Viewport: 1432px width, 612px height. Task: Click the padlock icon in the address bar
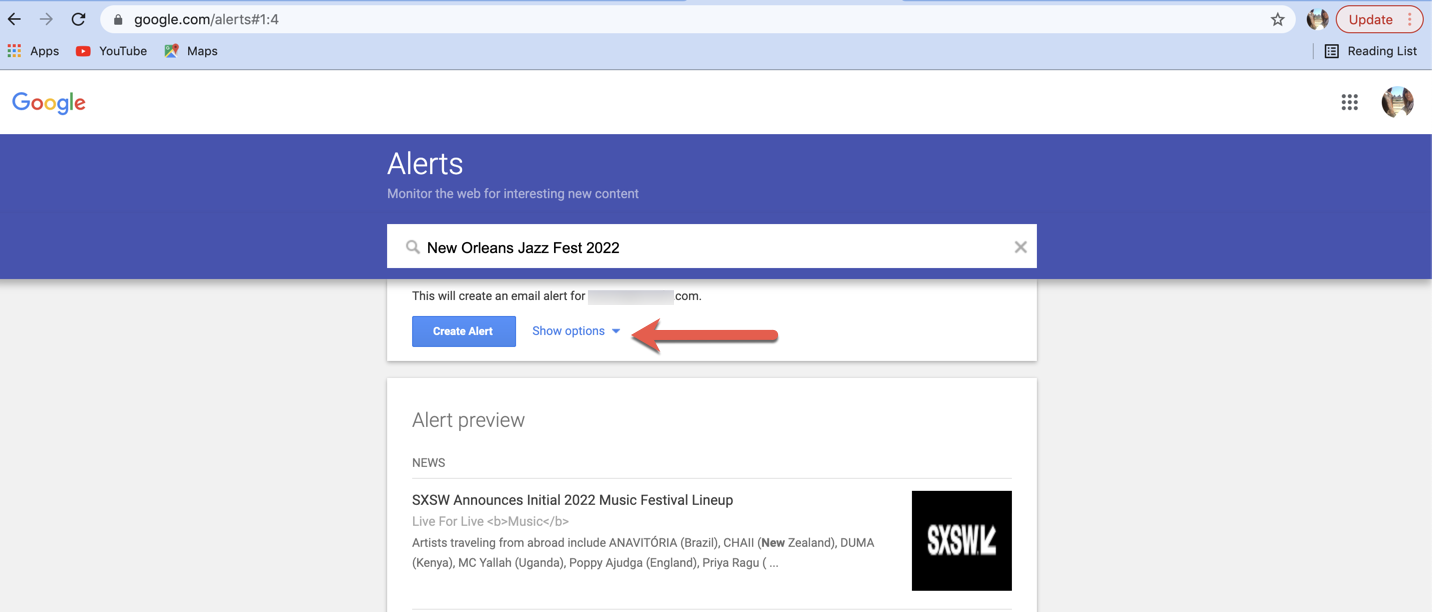pos(117,18)
